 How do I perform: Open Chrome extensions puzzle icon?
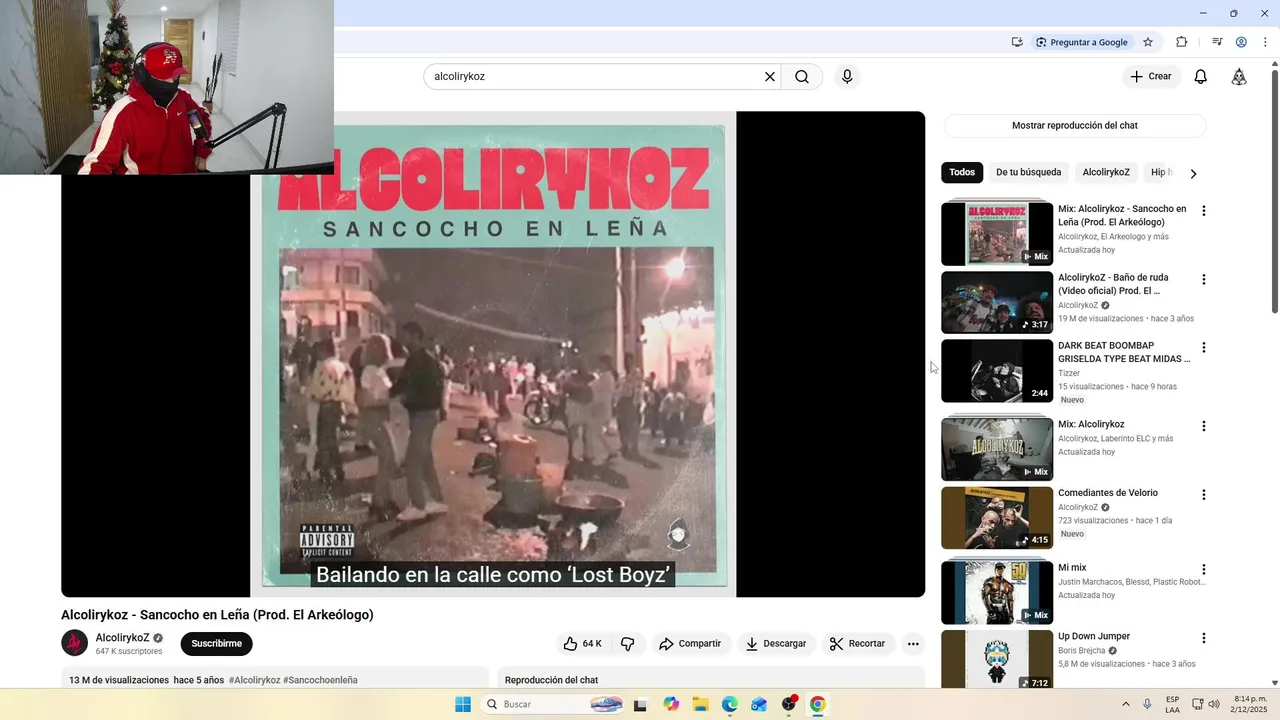point(1181,42)
